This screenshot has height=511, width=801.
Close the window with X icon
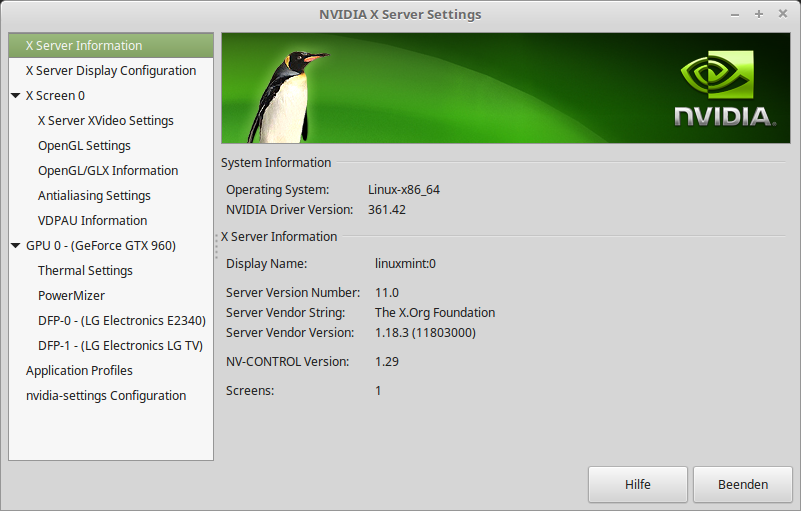click(783, 14)
